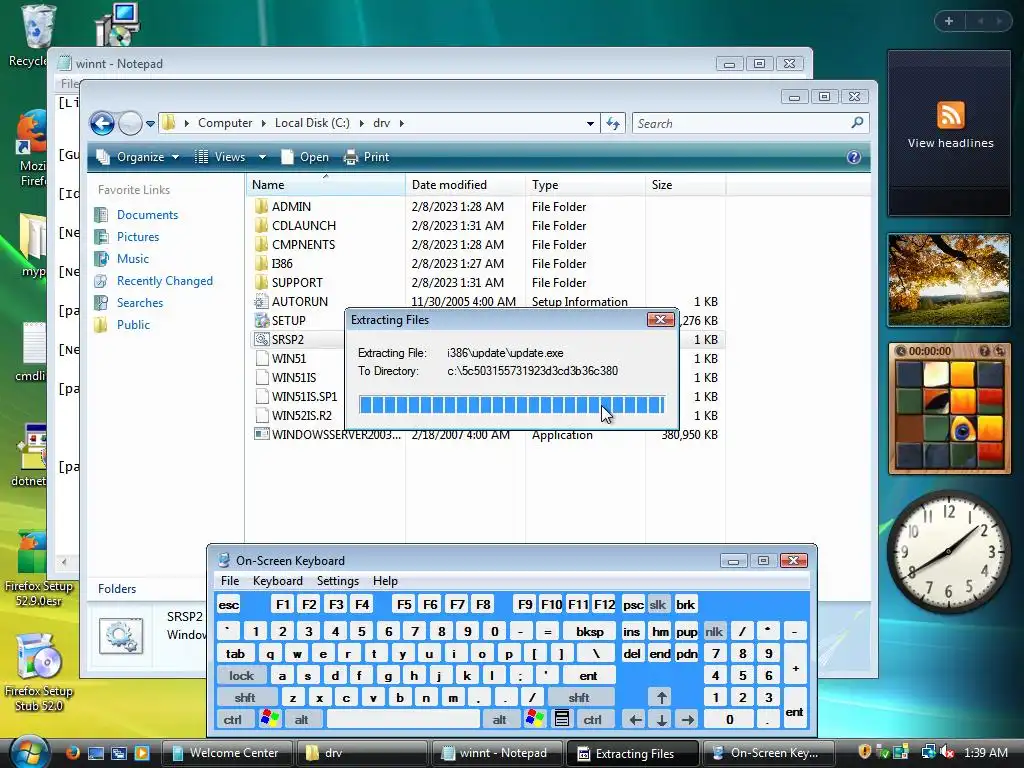Screen dimensions: 1024x768
Task: Click the Explorer Back arrow button
Action: (102, 123)
